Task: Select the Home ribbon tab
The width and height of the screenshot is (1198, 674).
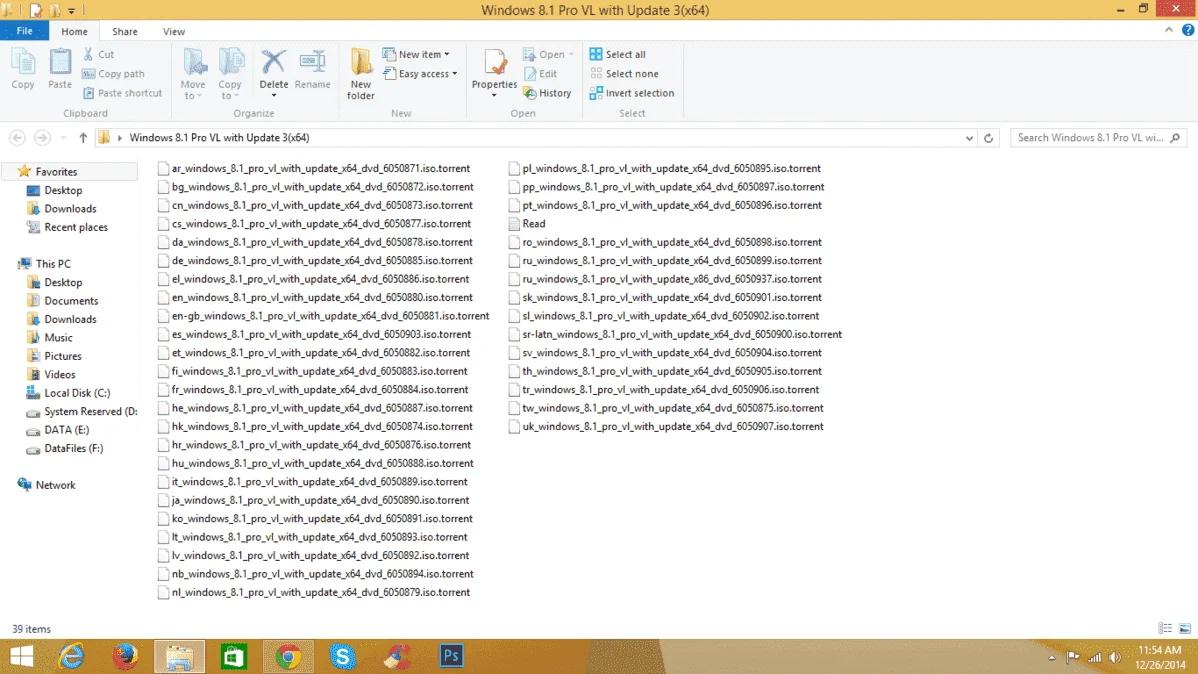Action: click(74, 31)
